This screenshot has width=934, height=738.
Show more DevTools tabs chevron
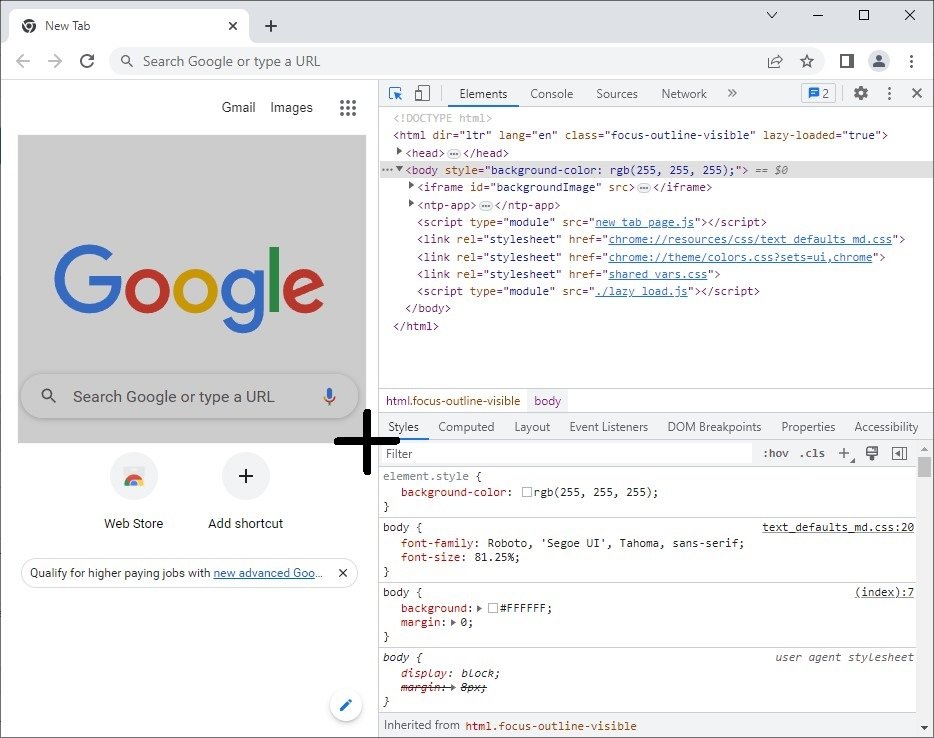tap(732, 93)
